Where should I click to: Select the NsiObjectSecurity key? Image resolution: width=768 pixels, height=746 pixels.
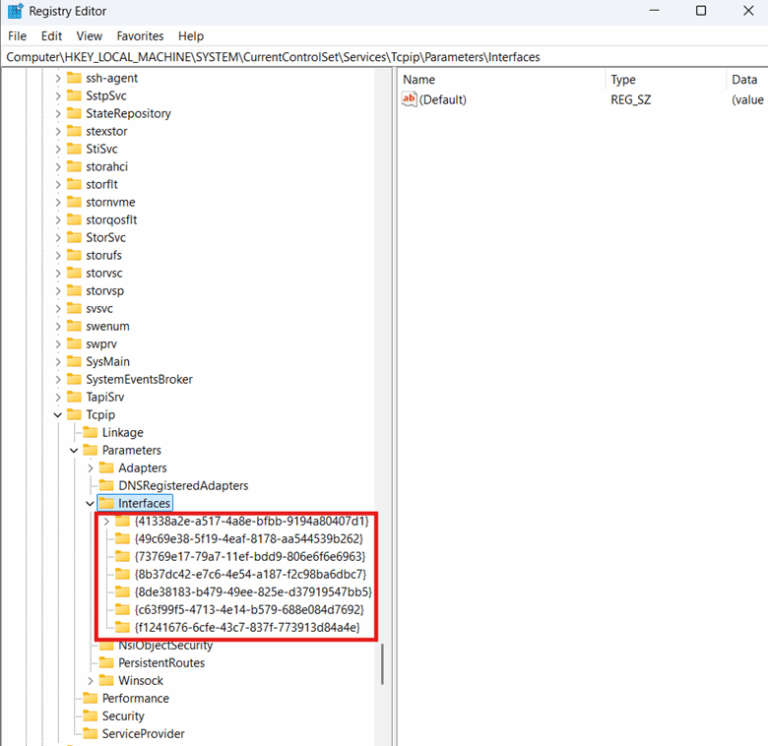coord(166,646)
